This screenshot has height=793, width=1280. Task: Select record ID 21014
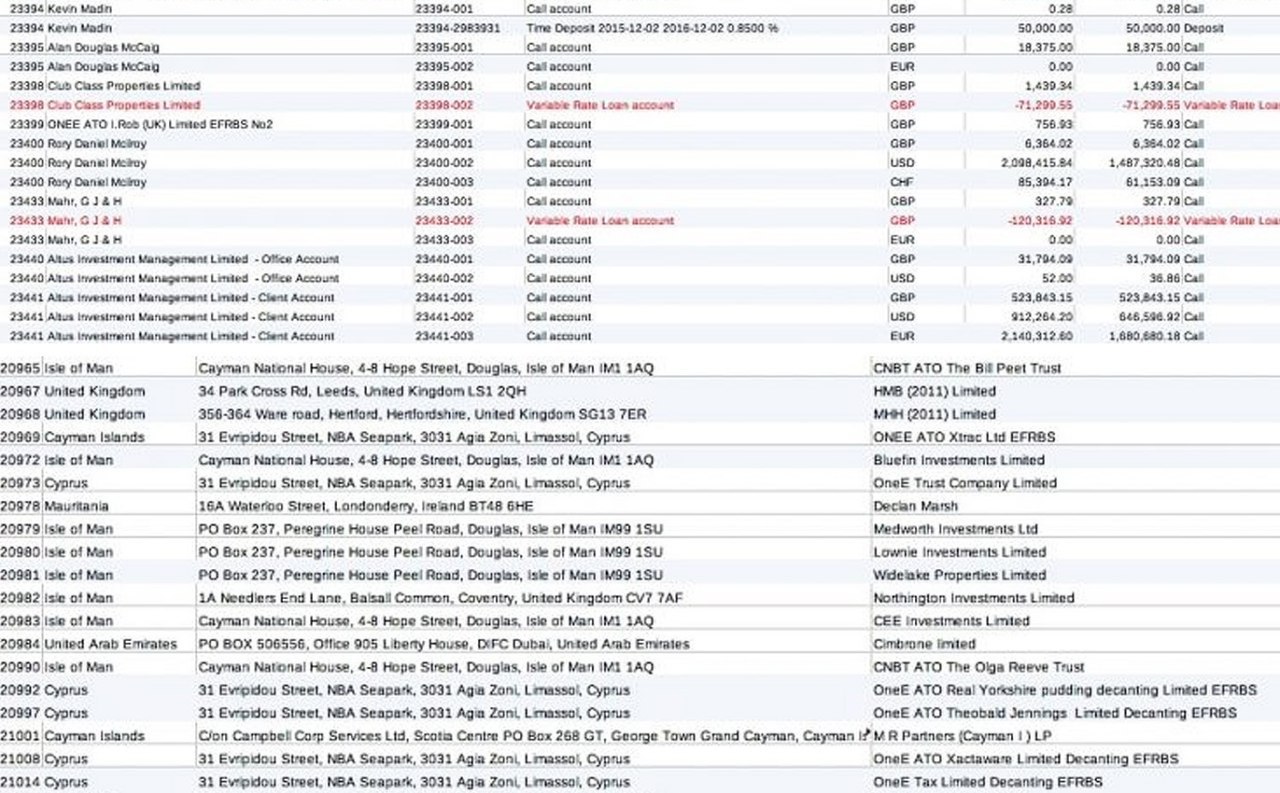[x=20, y=782]
